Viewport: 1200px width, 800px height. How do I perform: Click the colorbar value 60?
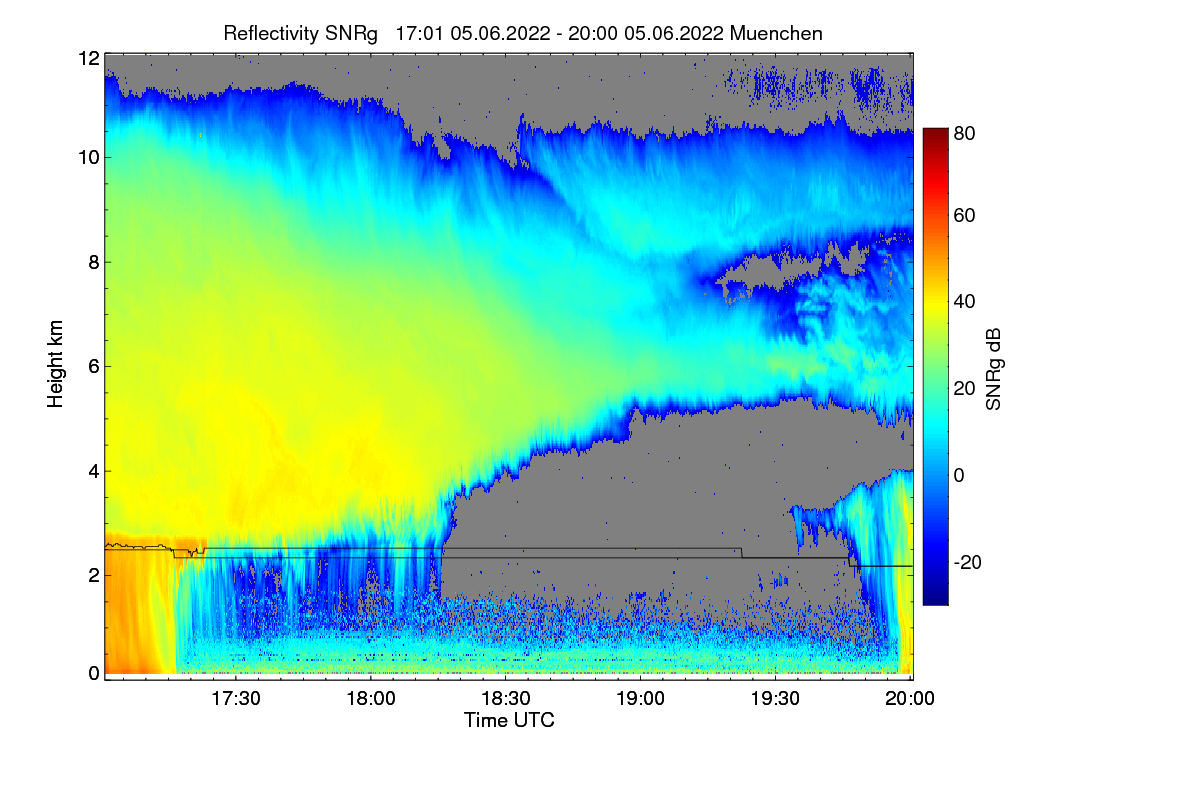[964, 215]
